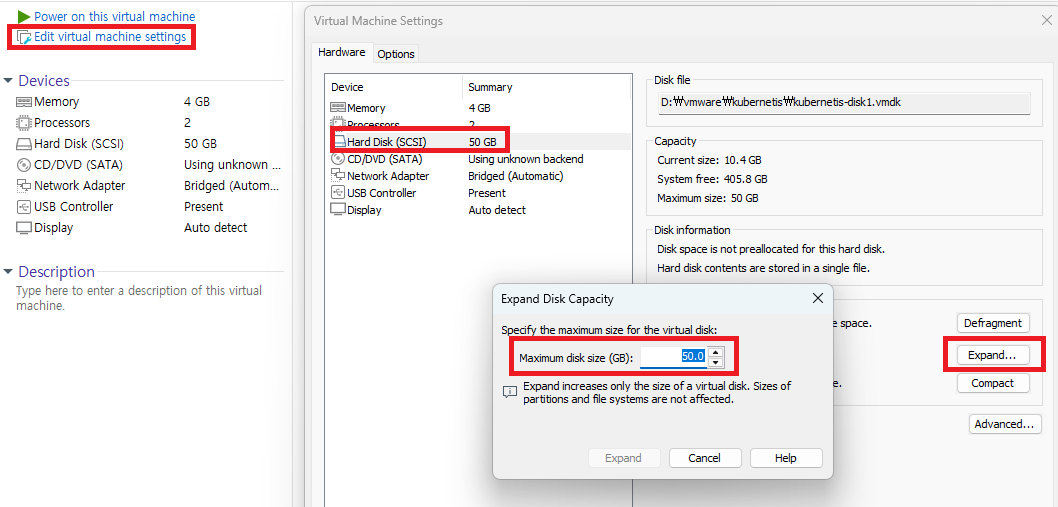Click Cancel in Expand Disk Capacity dialog
The width and height of the screenshot is (1058, 507).
click(704, 458)
